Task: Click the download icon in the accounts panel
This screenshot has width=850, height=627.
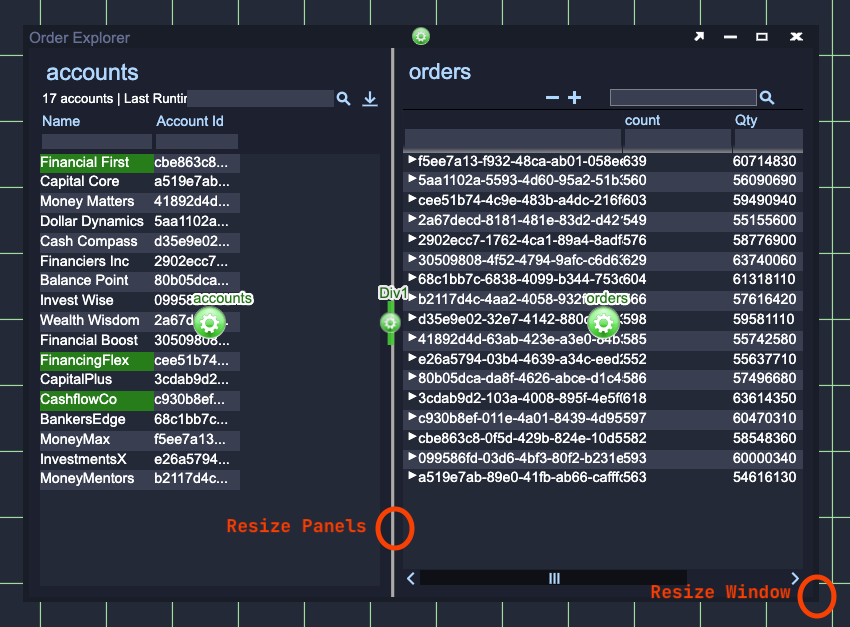Action: 370,99
